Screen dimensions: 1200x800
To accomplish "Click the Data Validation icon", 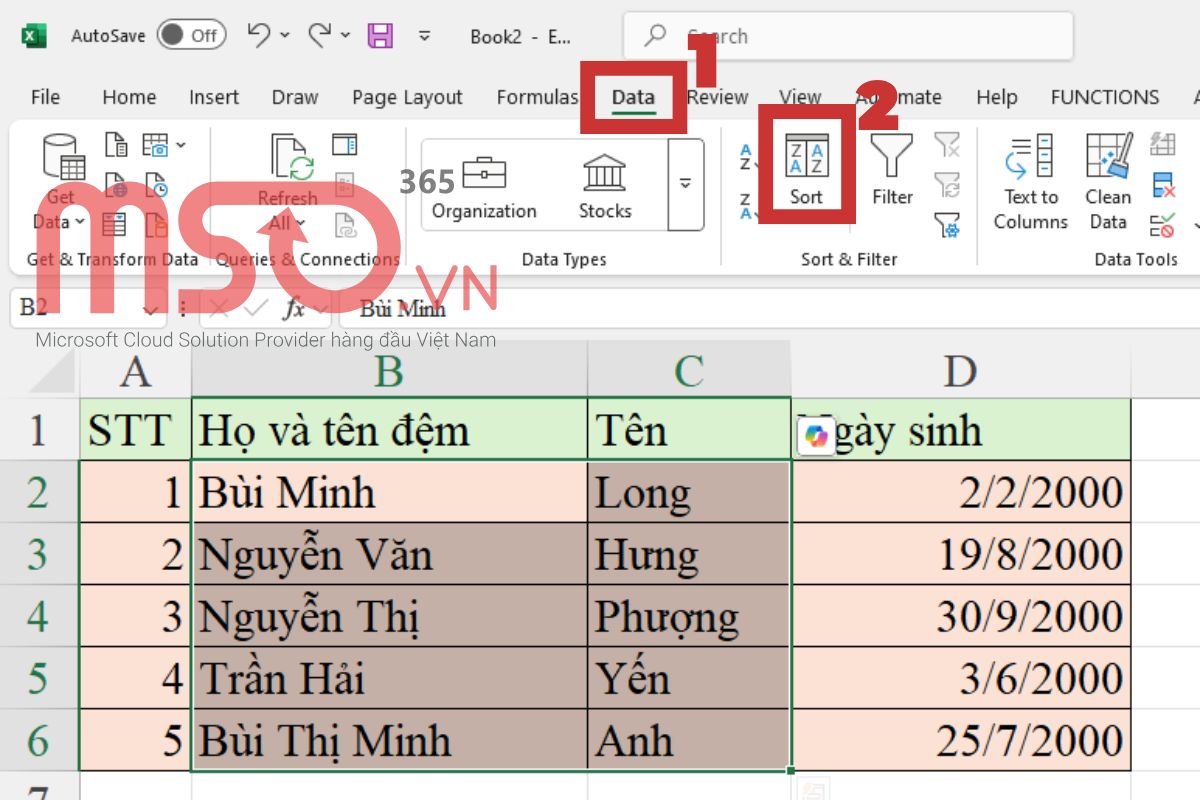I will click(1162, 225).
